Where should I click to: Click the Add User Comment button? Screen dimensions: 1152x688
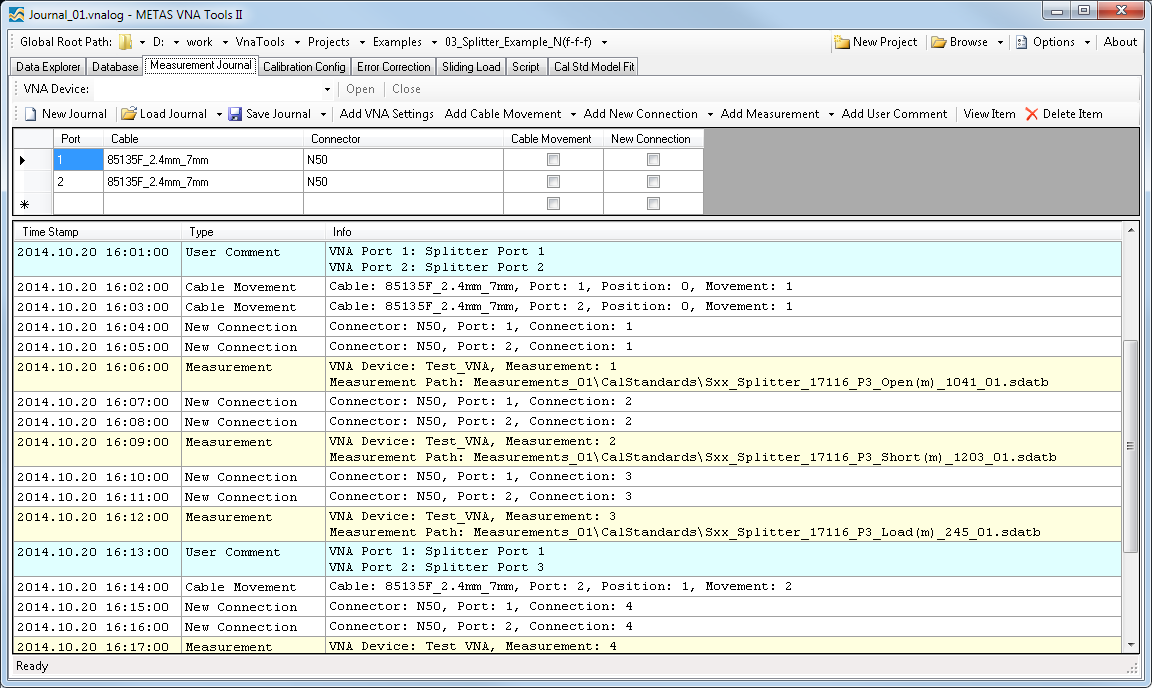[894, 114]
